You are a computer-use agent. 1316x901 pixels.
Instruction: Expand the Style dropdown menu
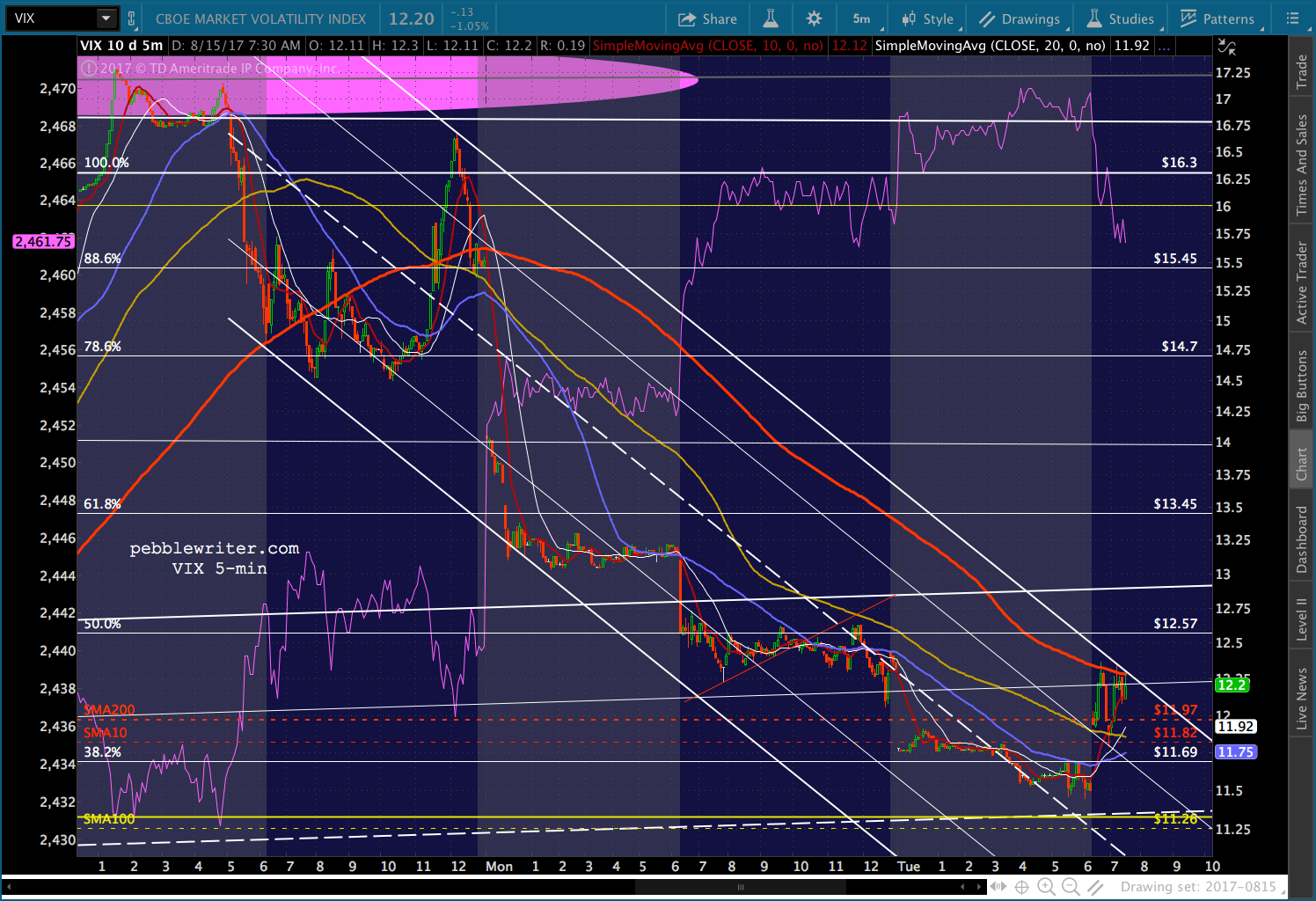click(928, 18)
